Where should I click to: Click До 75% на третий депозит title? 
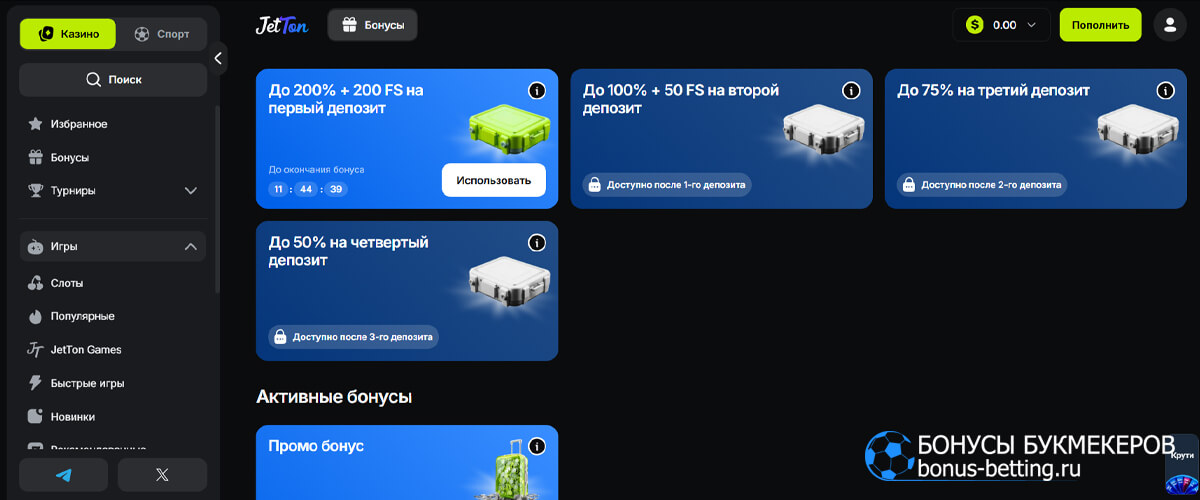pos(993,90)
